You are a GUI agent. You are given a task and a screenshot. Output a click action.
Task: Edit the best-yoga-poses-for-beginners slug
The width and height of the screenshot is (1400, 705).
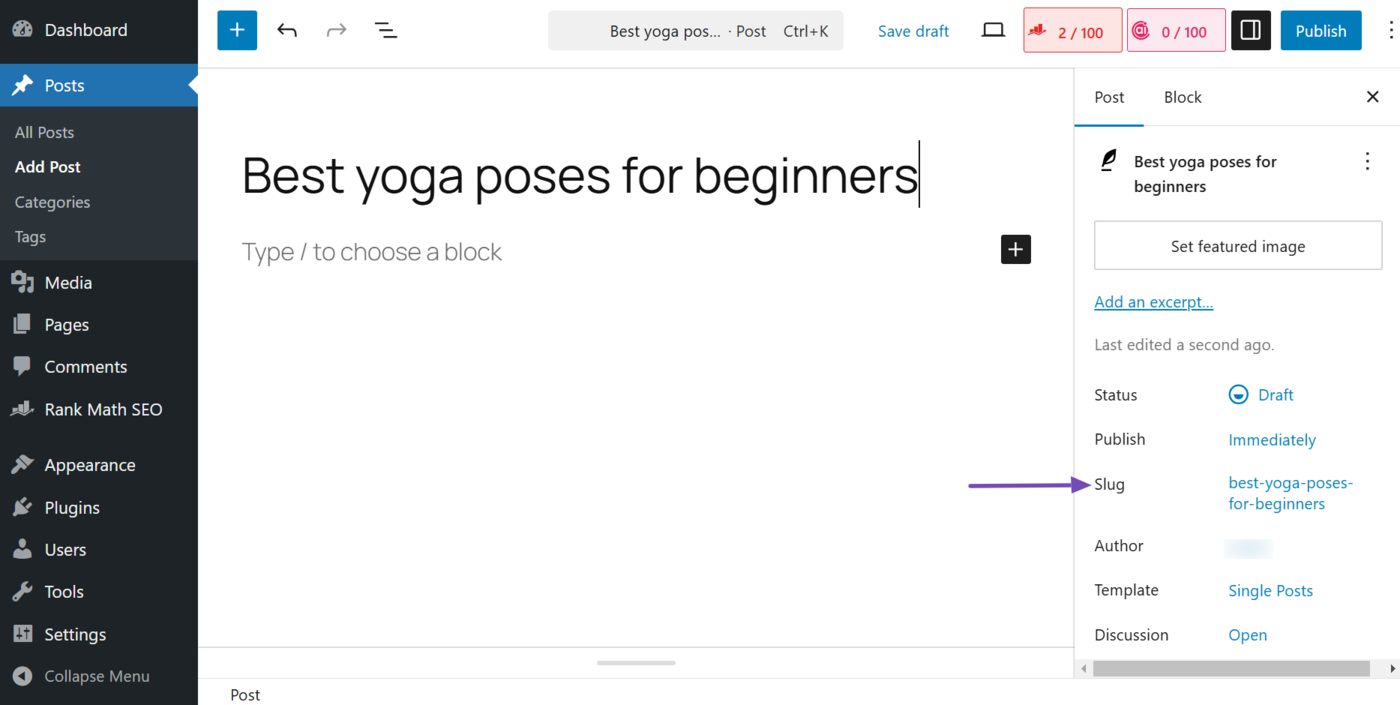(x=1290, y=494)
